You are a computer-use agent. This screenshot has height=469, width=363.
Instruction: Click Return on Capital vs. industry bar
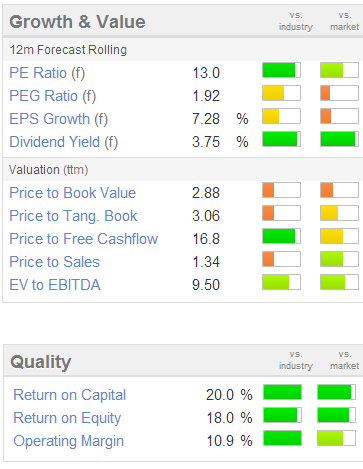282,392
